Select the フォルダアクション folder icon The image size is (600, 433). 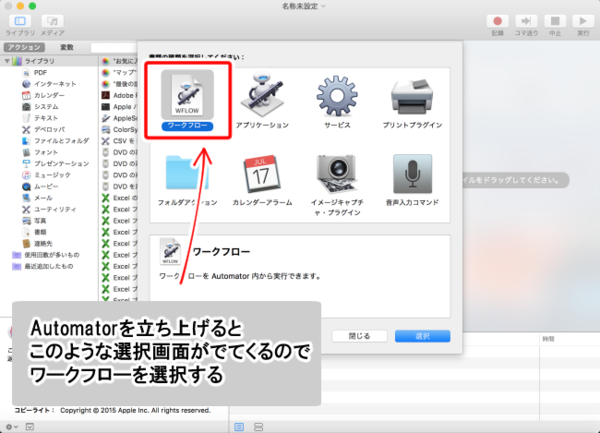[187, 173]
